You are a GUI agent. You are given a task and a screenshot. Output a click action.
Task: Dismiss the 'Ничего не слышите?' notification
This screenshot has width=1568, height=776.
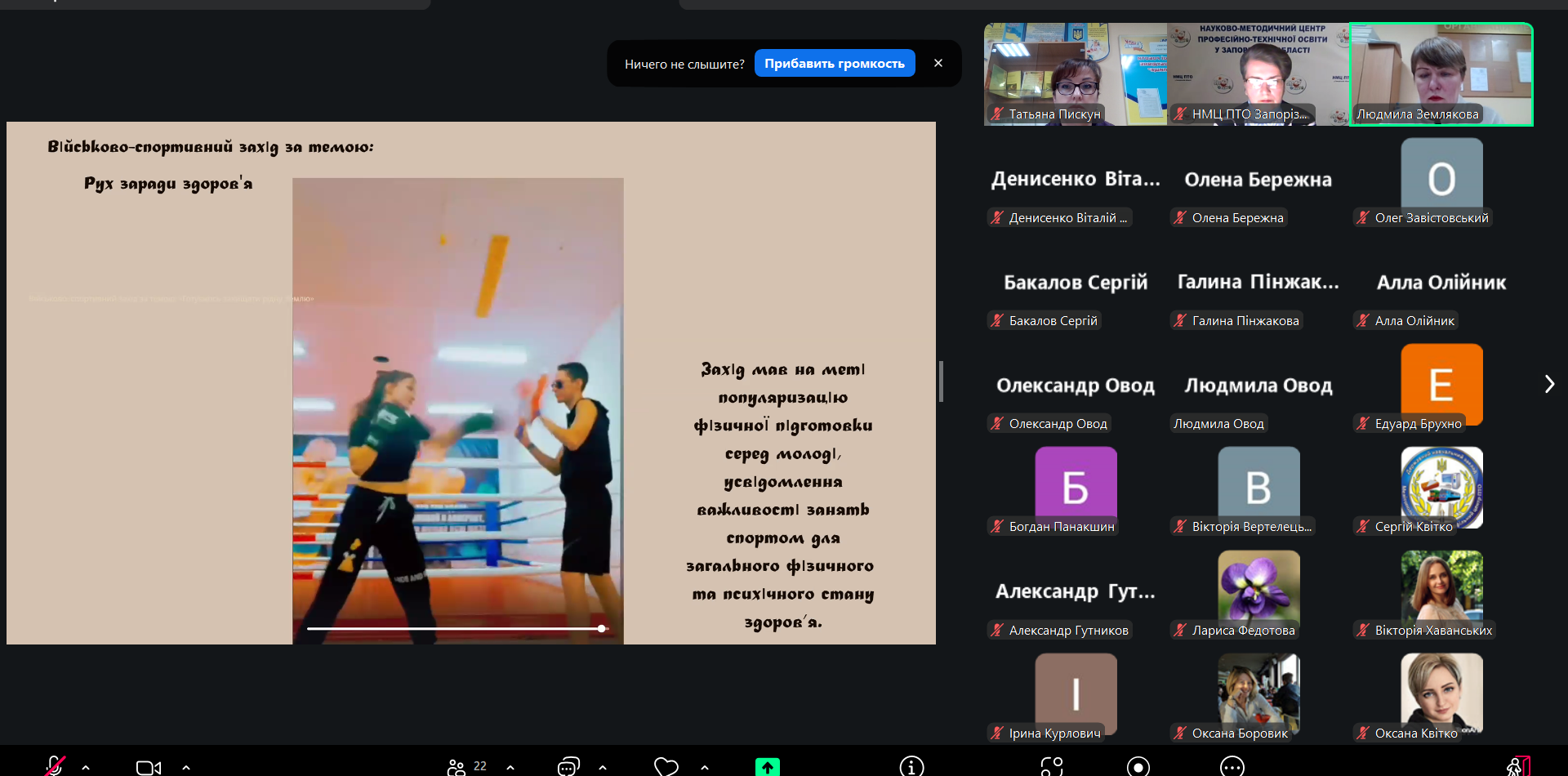pos(938,63)
